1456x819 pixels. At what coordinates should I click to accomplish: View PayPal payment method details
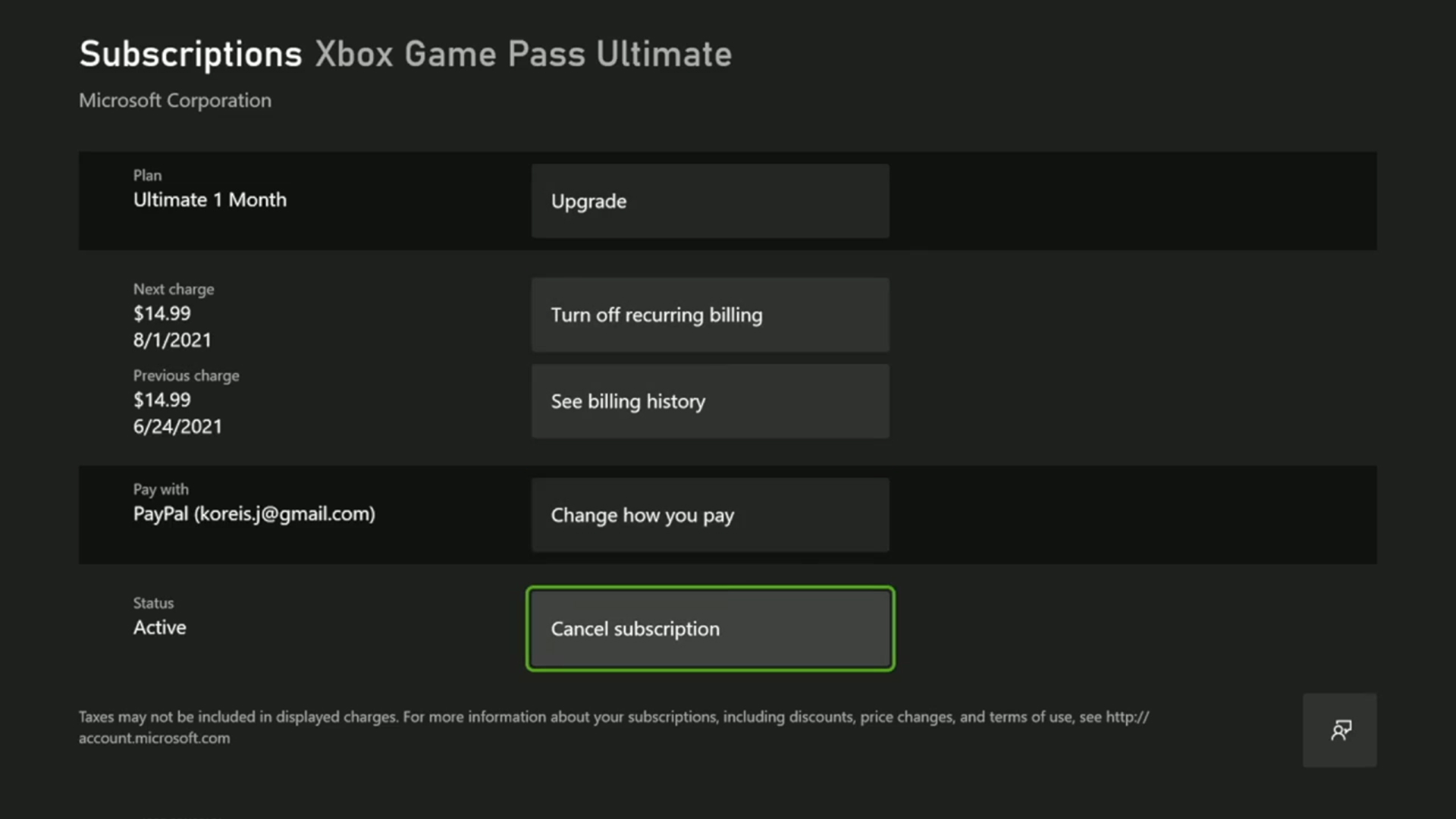[x=254, y=513]
